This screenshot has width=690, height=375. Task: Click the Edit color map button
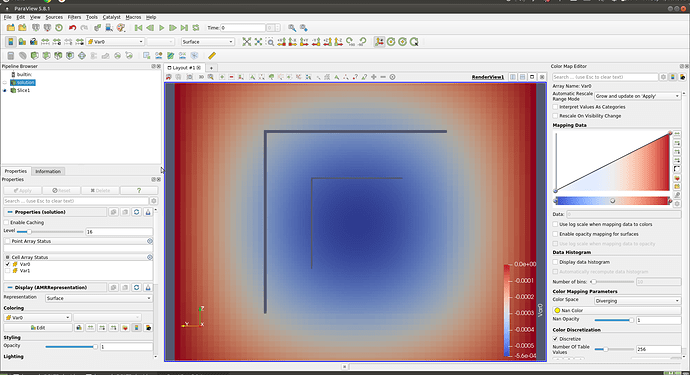(x=38, y=328)
